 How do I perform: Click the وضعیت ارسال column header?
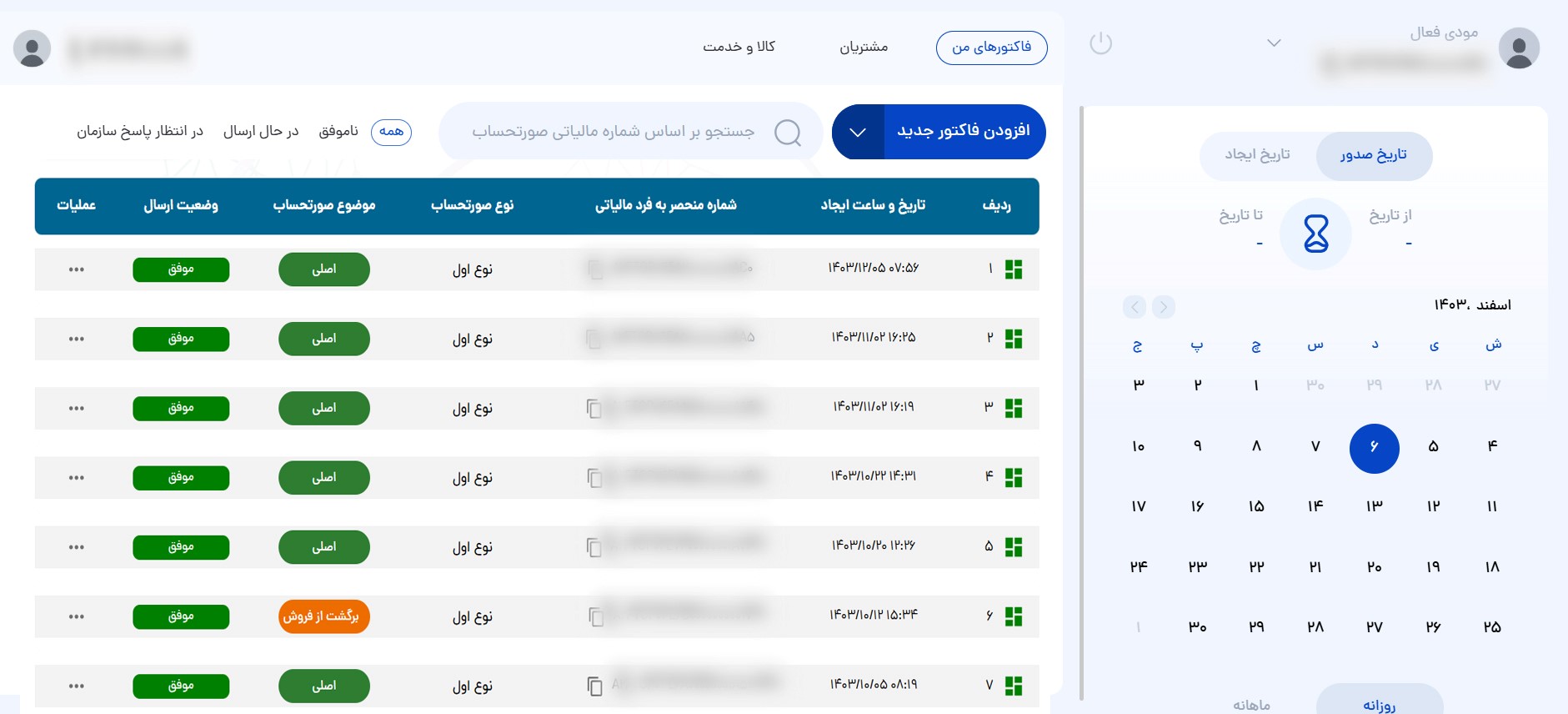(x=181, y=205)
